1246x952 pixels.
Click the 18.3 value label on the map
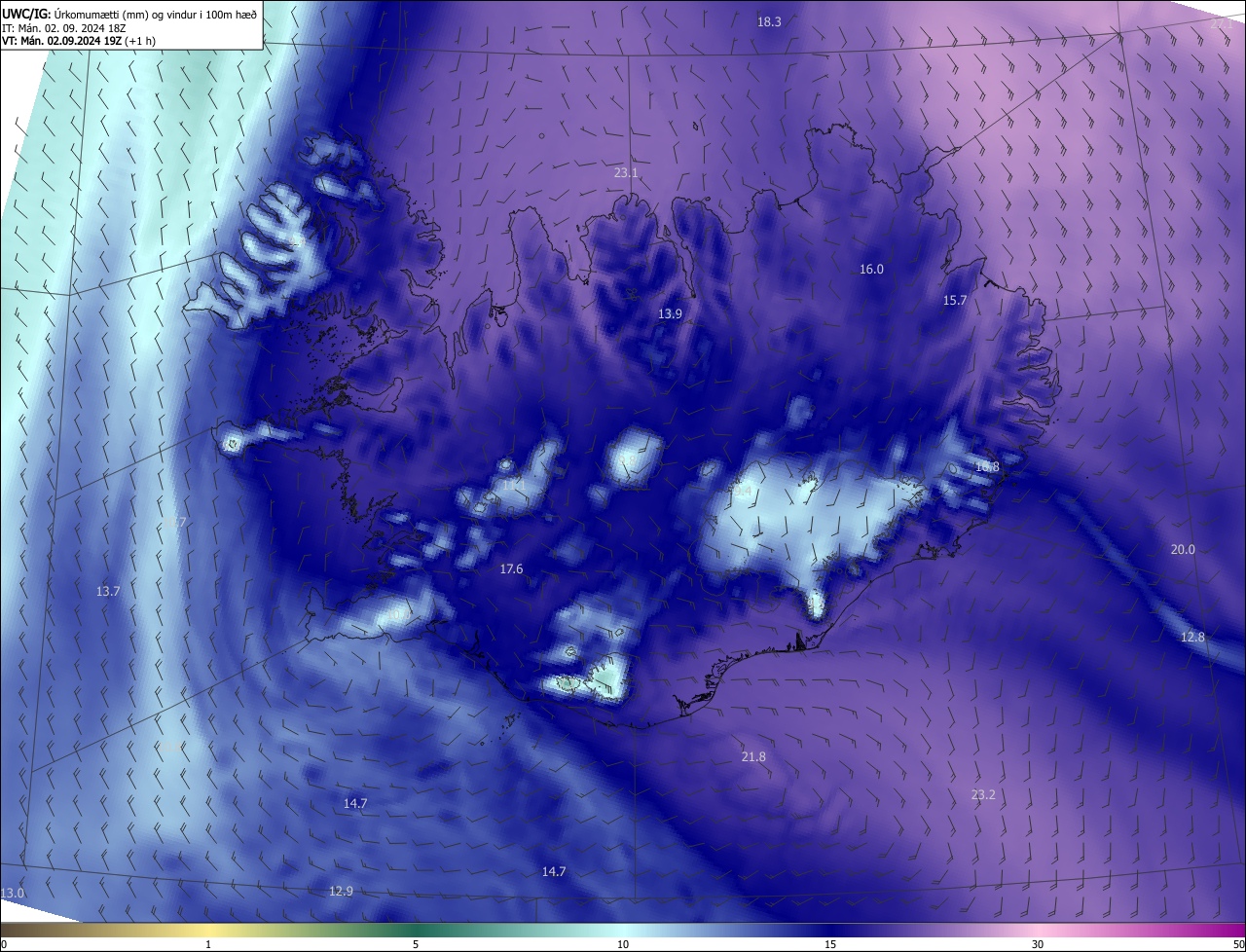(769, 21)
